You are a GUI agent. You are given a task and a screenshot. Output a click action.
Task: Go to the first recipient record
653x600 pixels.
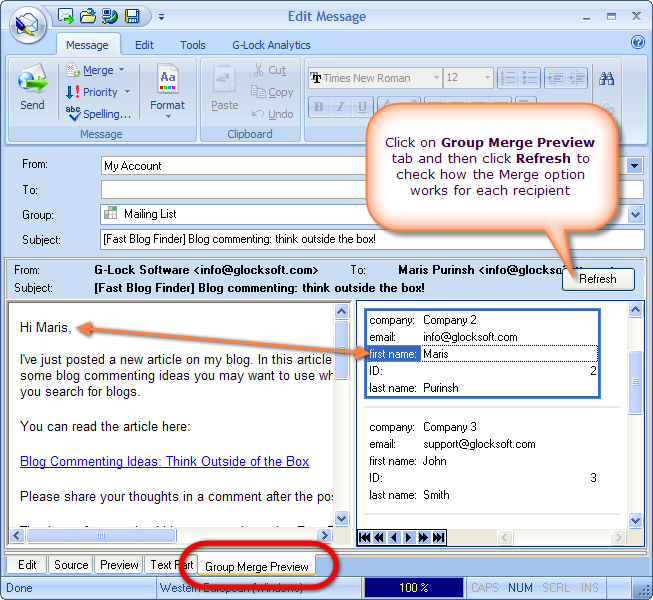pos(364,538)
